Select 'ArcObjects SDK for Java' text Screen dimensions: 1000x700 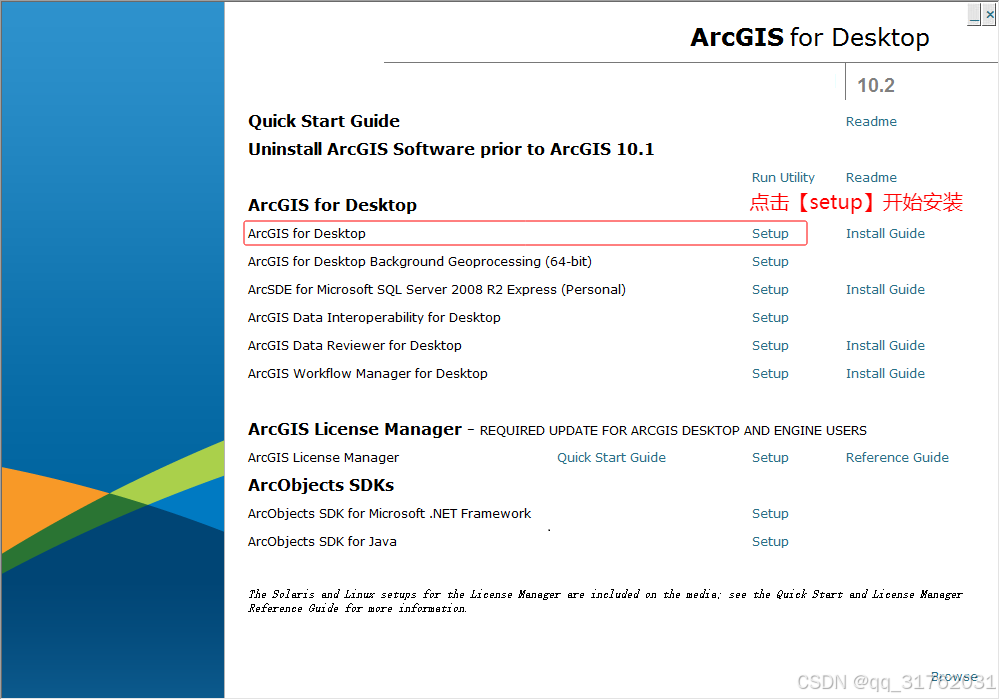[x=322, y=542]
